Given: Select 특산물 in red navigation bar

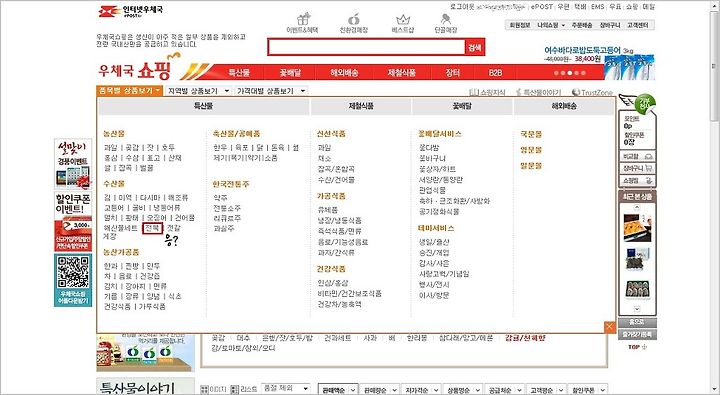Looking at the screenshot, I should (x=239, y=73).
